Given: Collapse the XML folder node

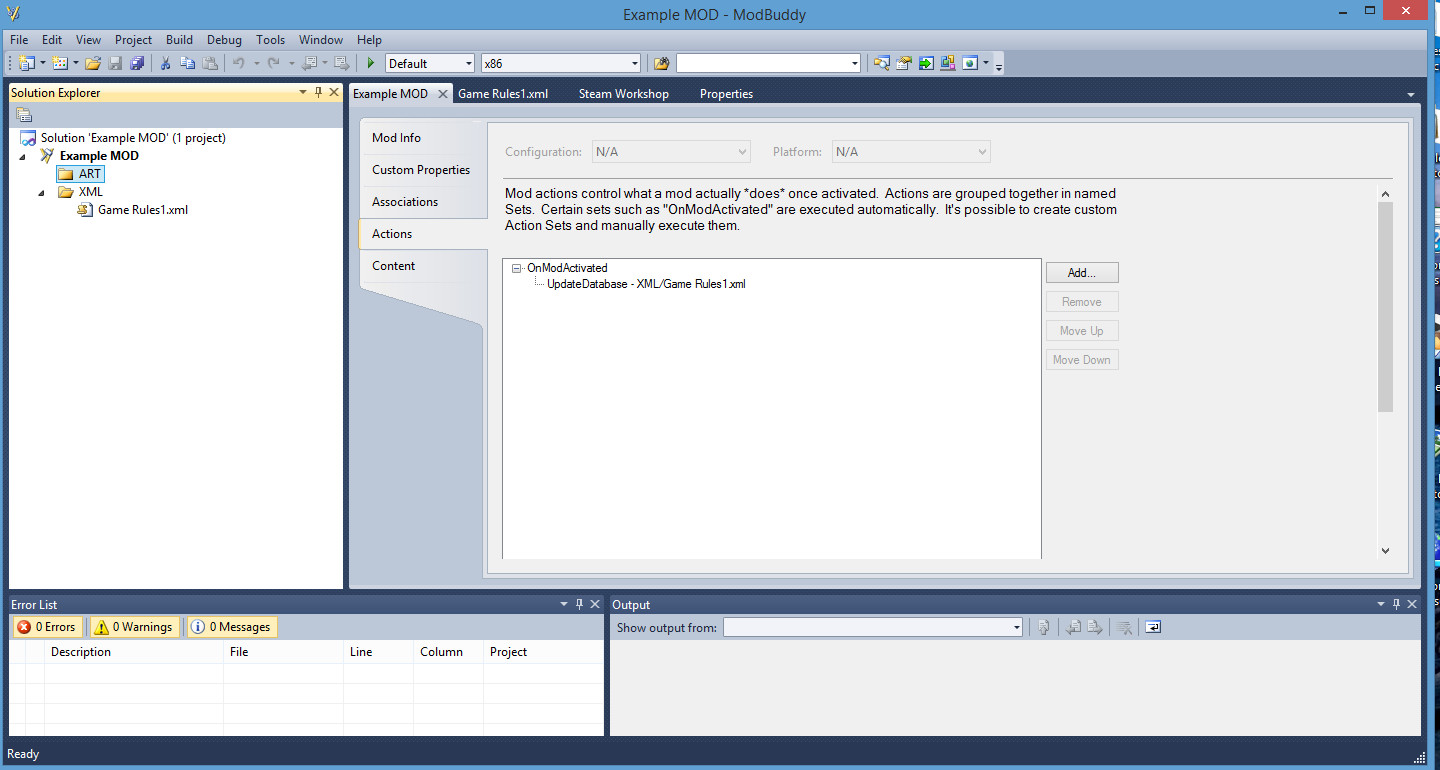Looking at the screenshot, I should click(x=41, y=192).
